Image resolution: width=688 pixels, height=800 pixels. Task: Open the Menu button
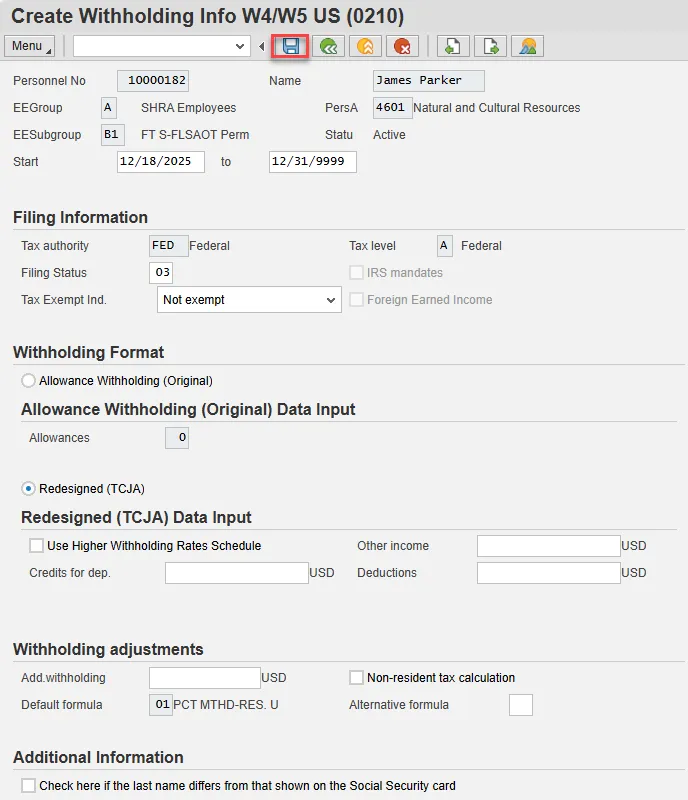pos(30,46)
